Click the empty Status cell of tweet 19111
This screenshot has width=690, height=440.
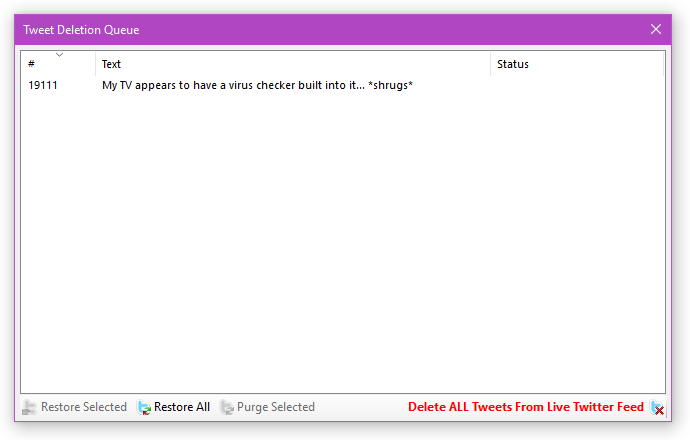pos(575,86)
